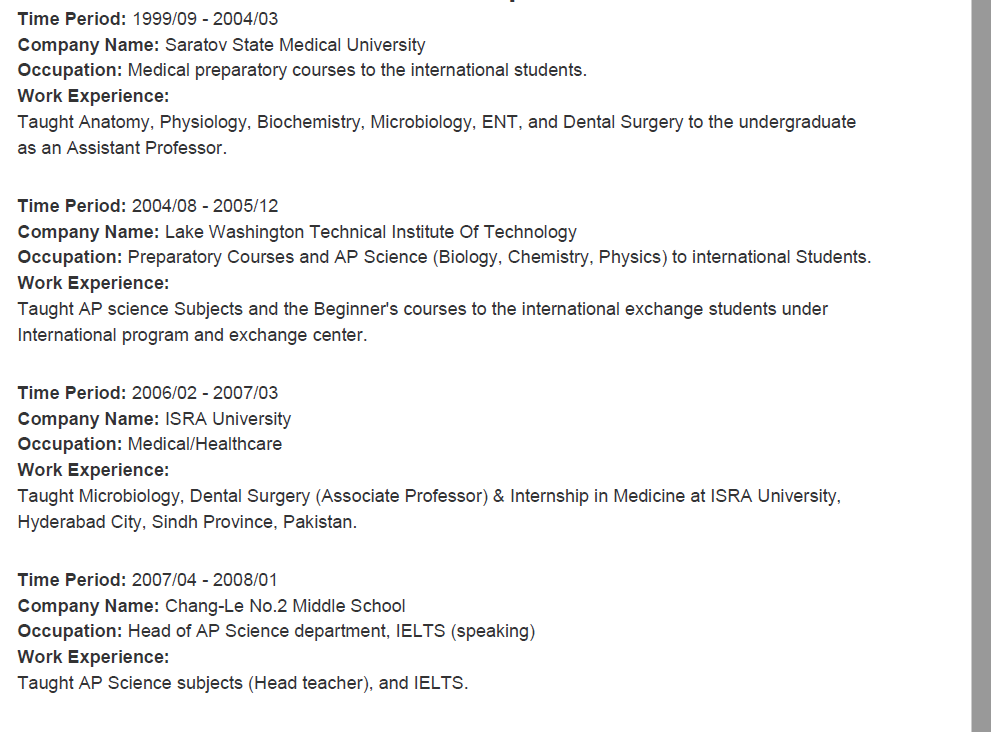This screenshot has width=991, height=732.
Task: Click the "2006/02 - 2007/03" time period
Action: [x=205, y=393]
